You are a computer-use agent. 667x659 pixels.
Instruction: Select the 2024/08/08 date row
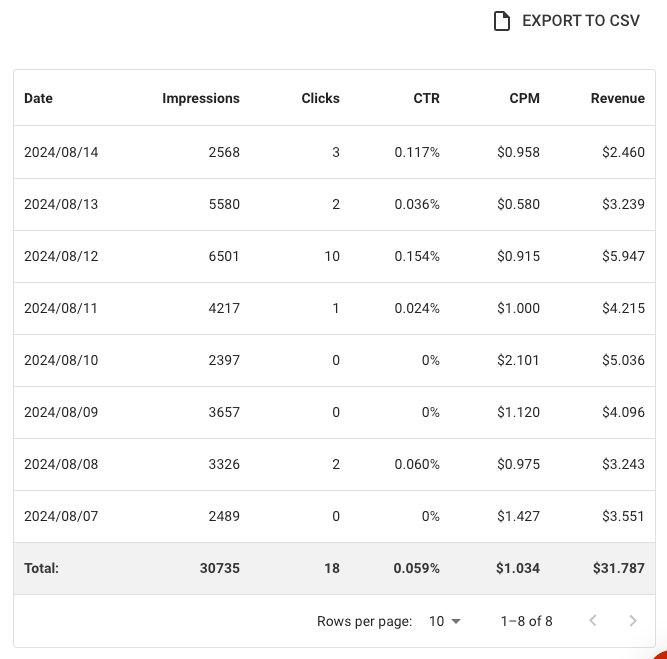point(61,464)
